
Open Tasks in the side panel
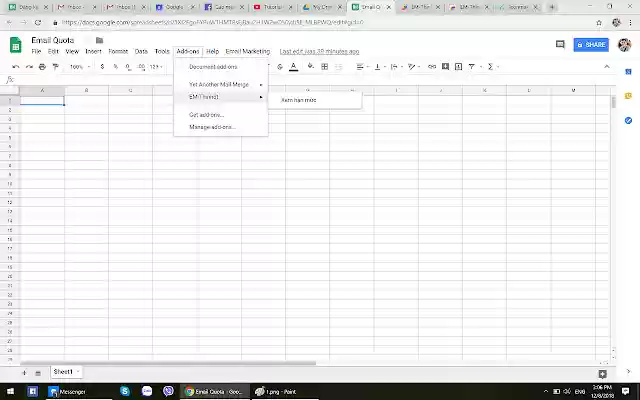[x=628, y=120]
